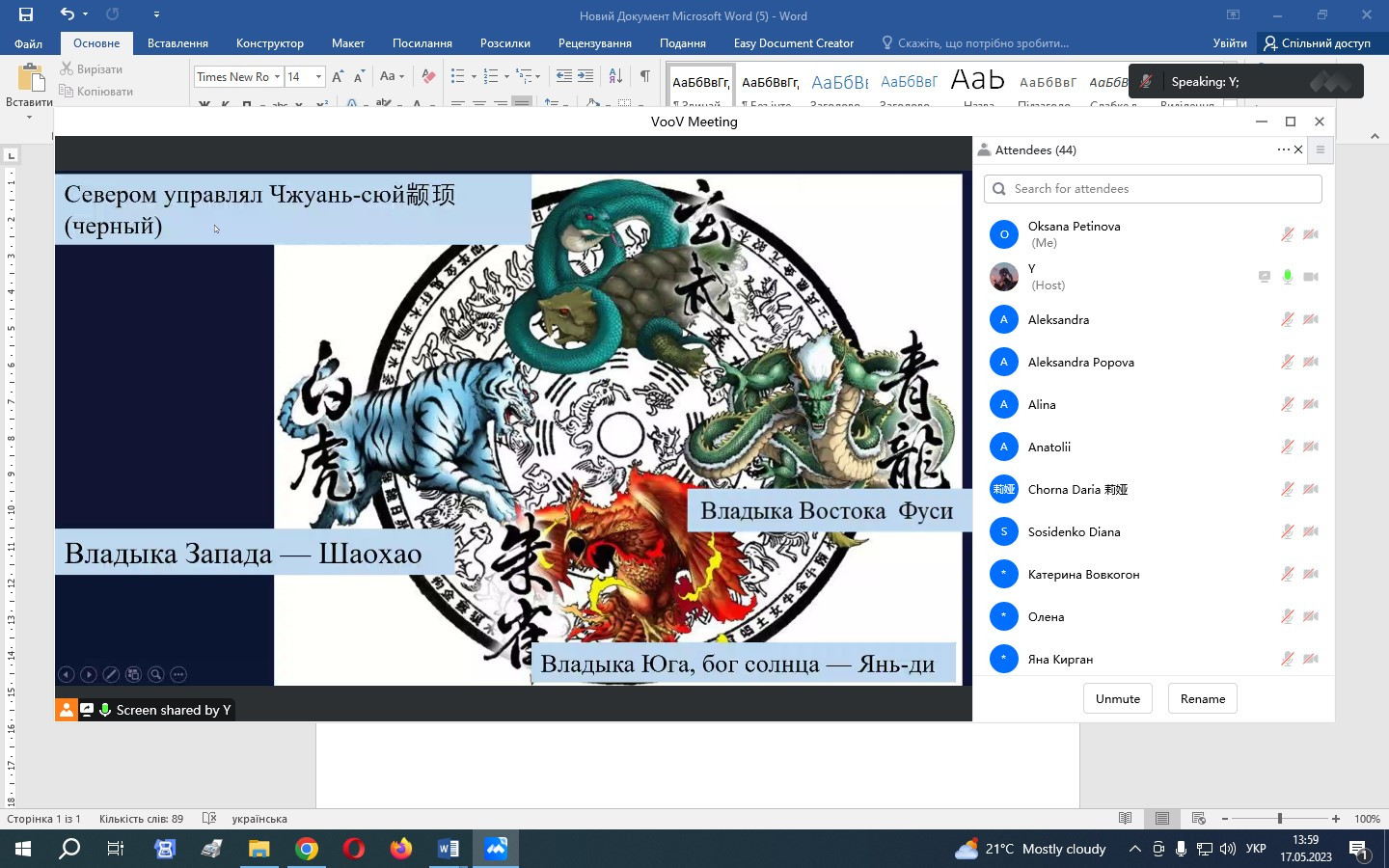1389x868 pixels.
Task: Toggle Oksana Petinova's disabled camera icon
Action: (1311, 234)
